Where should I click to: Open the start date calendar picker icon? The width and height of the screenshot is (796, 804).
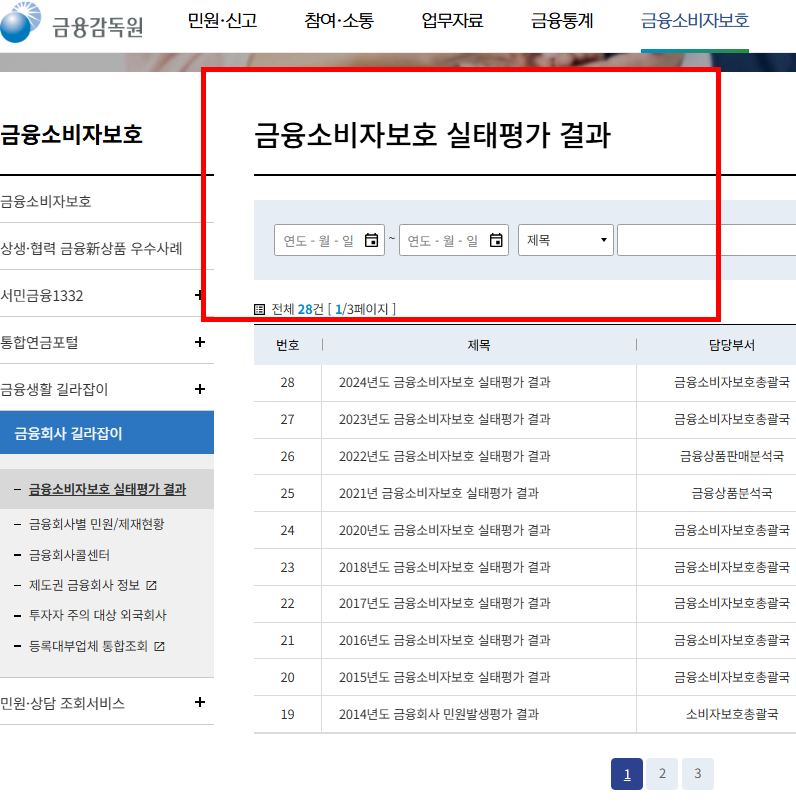coord(371,240)
